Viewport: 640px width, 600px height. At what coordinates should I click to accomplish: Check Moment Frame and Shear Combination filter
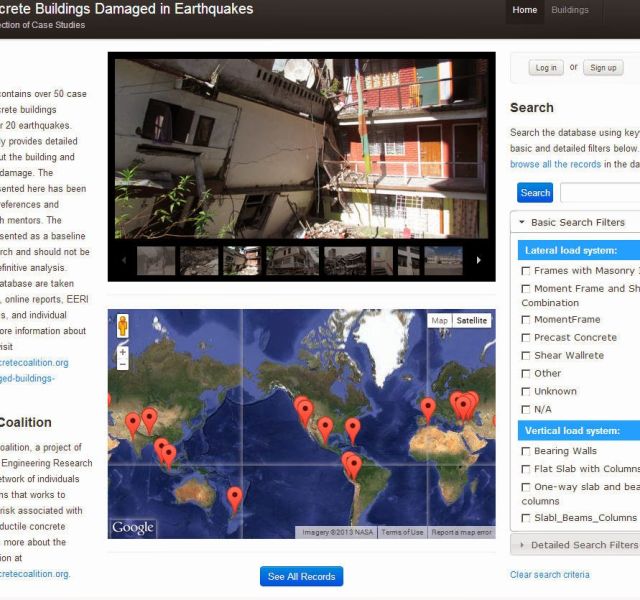point(526,289)
